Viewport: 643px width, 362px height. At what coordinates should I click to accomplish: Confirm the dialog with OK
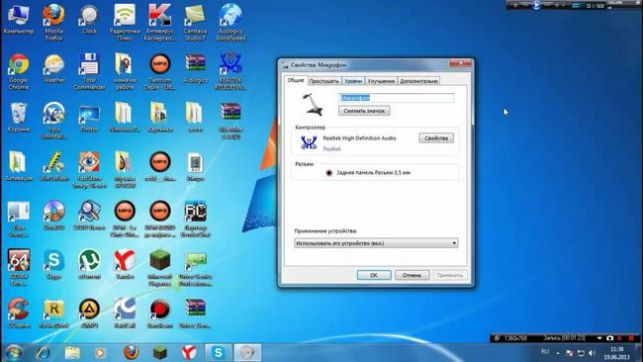(x=374, y=275)
